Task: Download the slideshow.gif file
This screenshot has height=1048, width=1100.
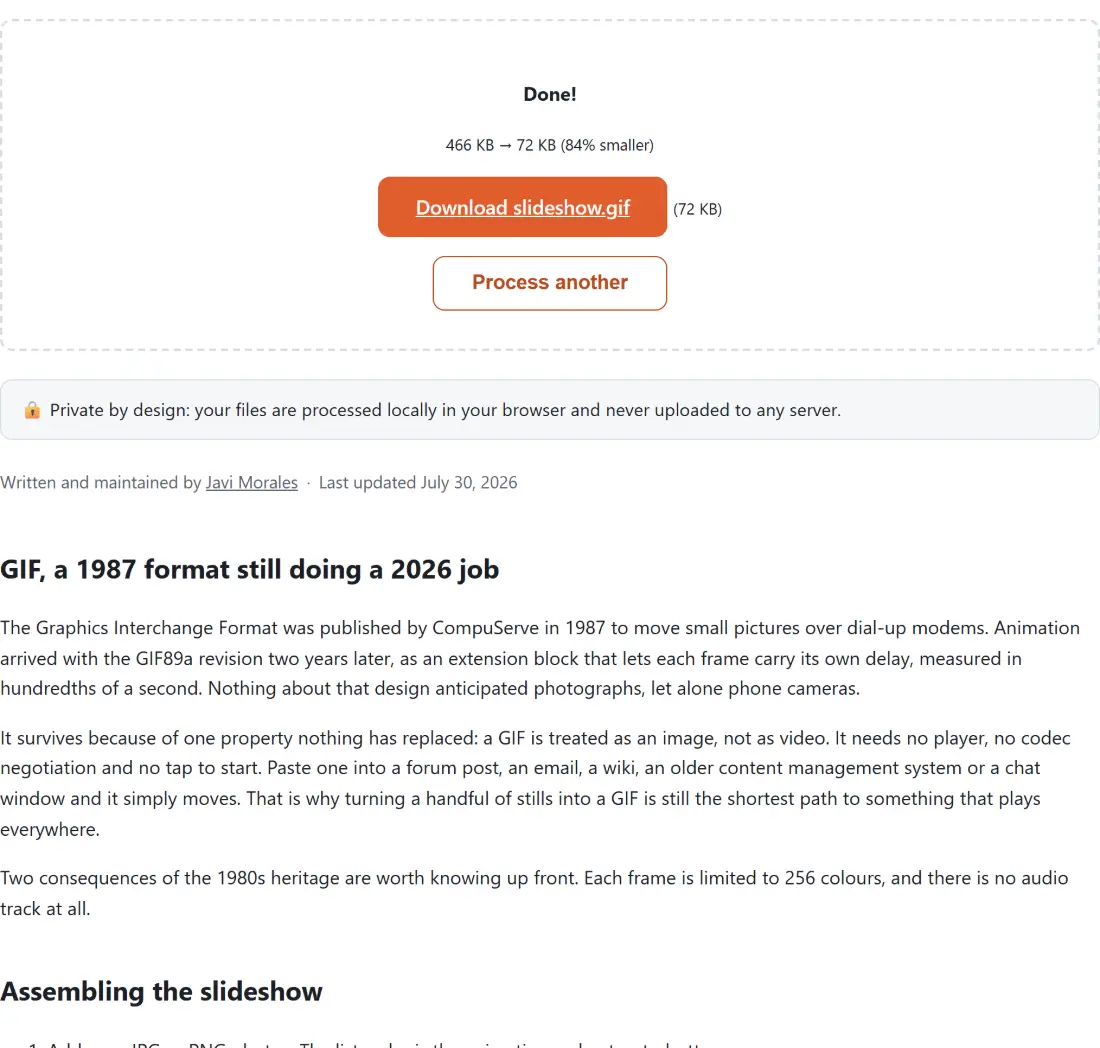Action: pos(522,207)
